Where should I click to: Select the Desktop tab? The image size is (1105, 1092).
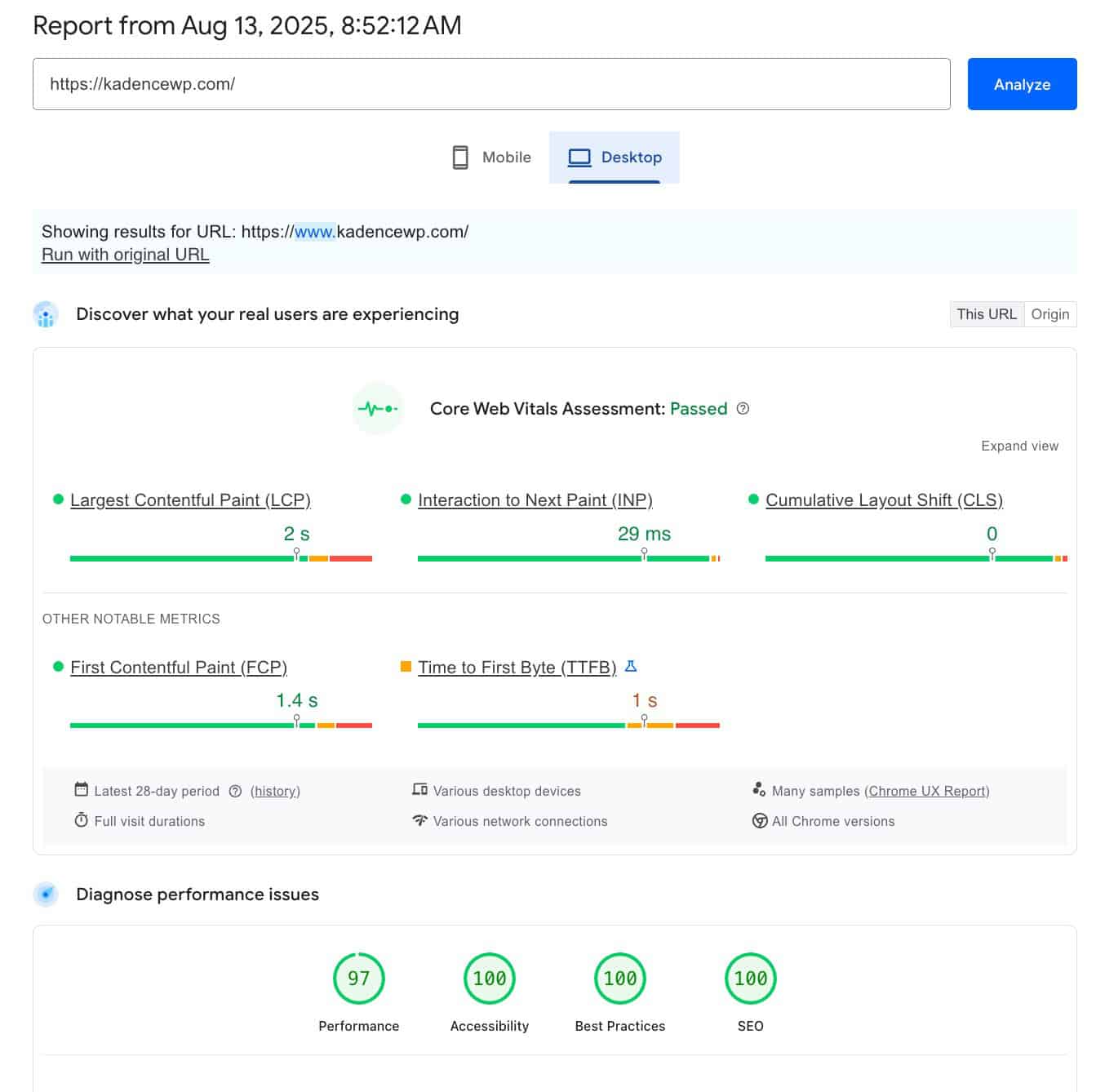point(615,158)
